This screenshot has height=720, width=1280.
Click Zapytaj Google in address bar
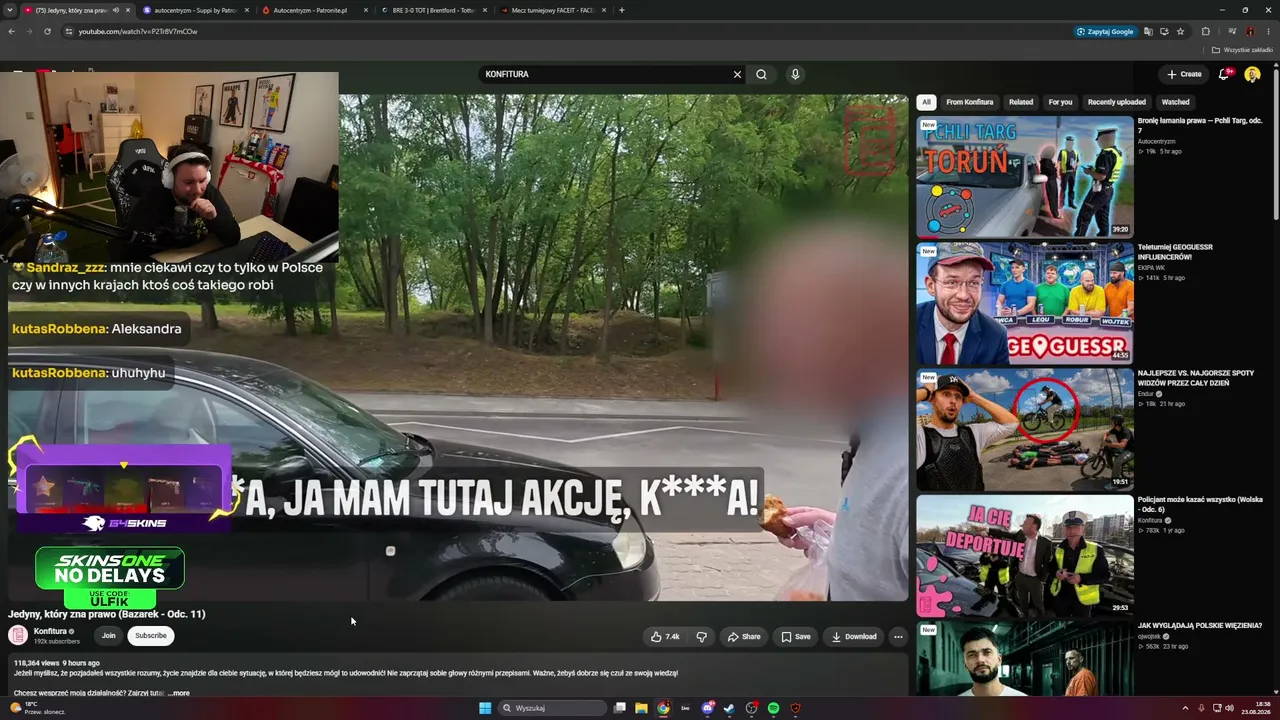[x=1105, y=31]
